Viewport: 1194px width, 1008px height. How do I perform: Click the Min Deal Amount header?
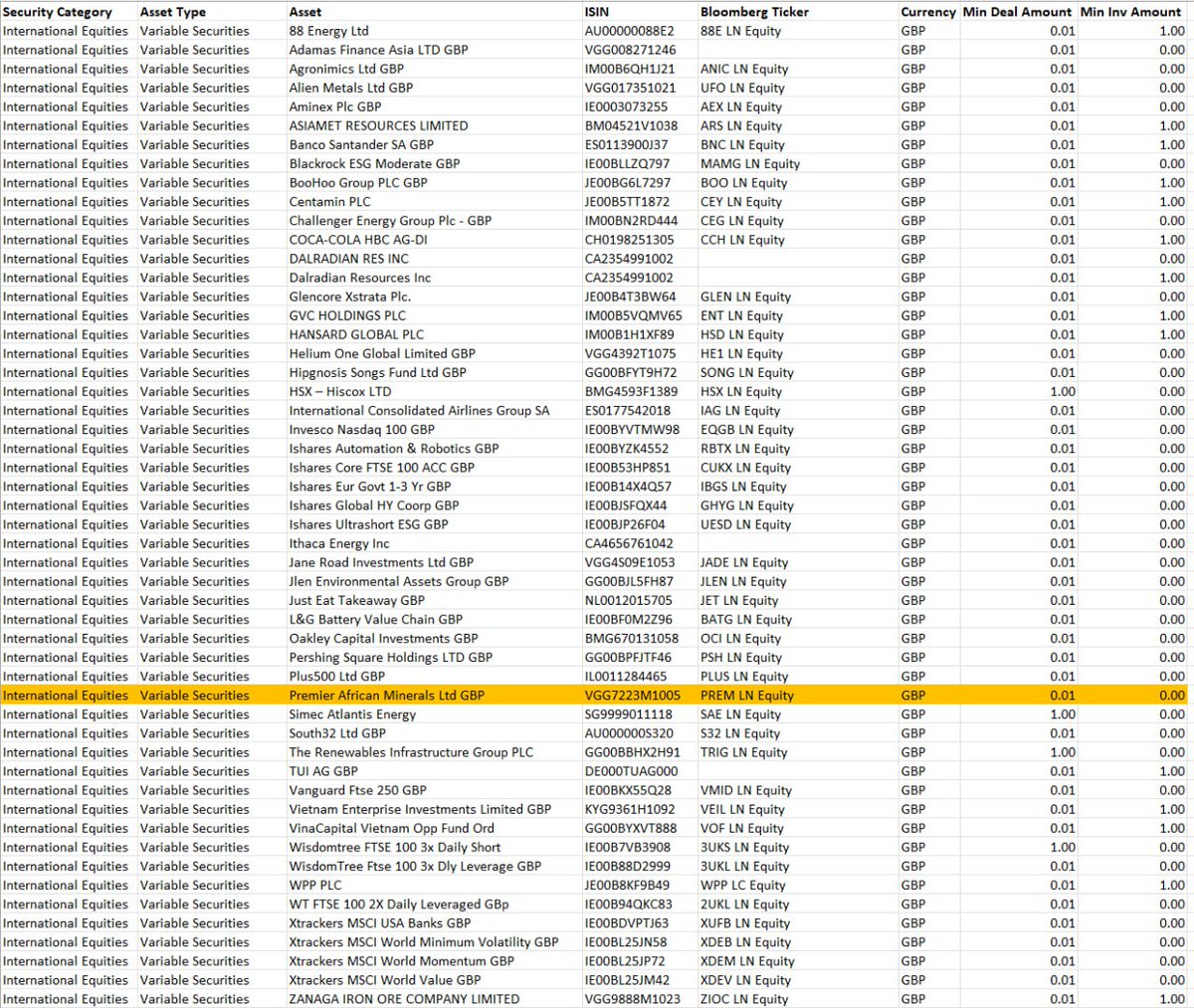point(1017,12)
